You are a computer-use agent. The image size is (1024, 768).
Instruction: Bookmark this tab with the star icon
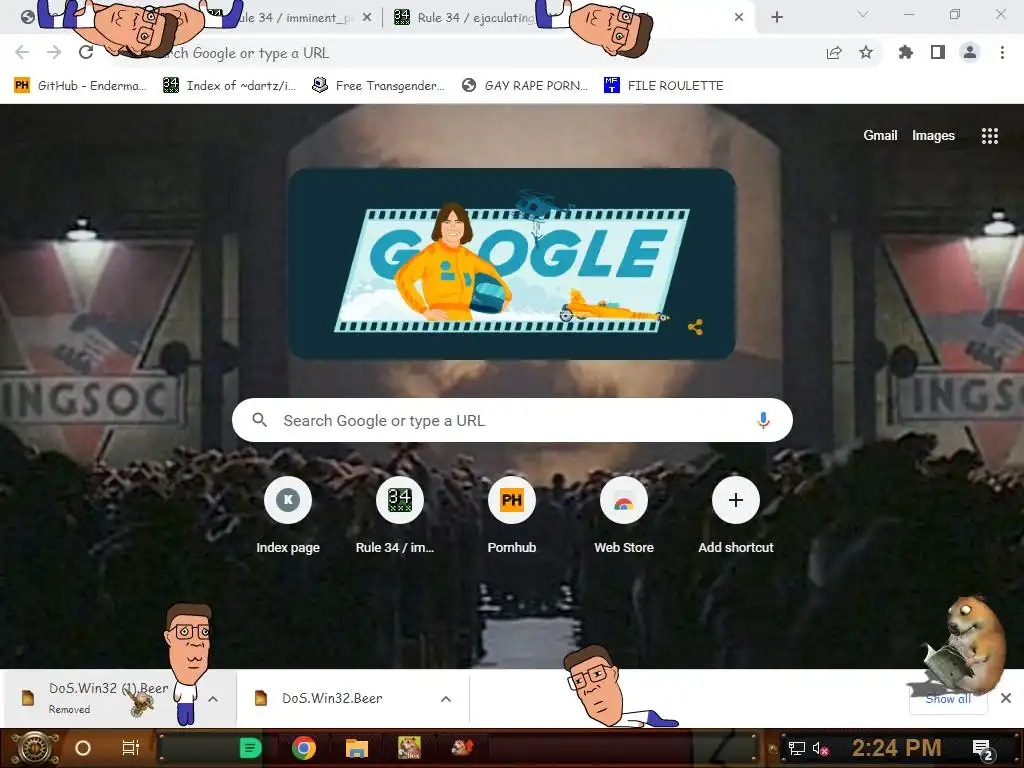pos(866,52)
